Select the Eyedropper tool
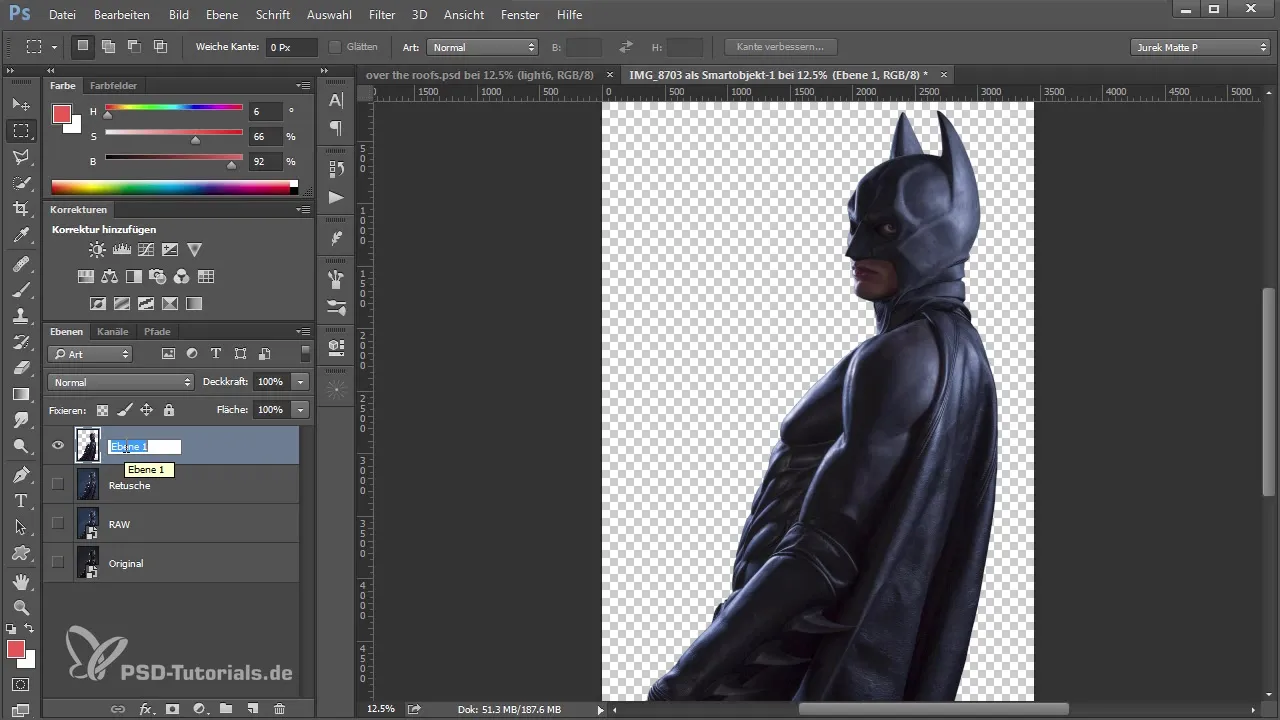This screenshot has height=720, width=1280. (x=20, y=235)
